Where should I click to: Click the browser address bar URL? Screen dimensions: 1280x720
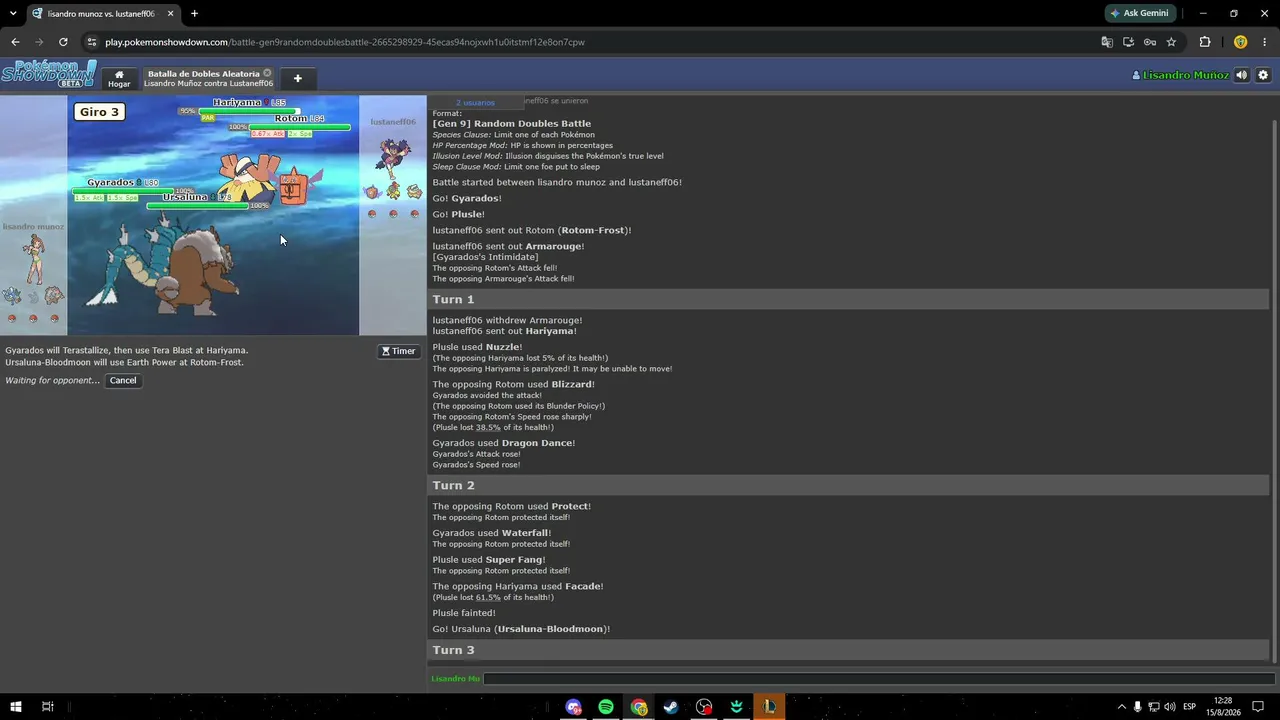[345, 42]
